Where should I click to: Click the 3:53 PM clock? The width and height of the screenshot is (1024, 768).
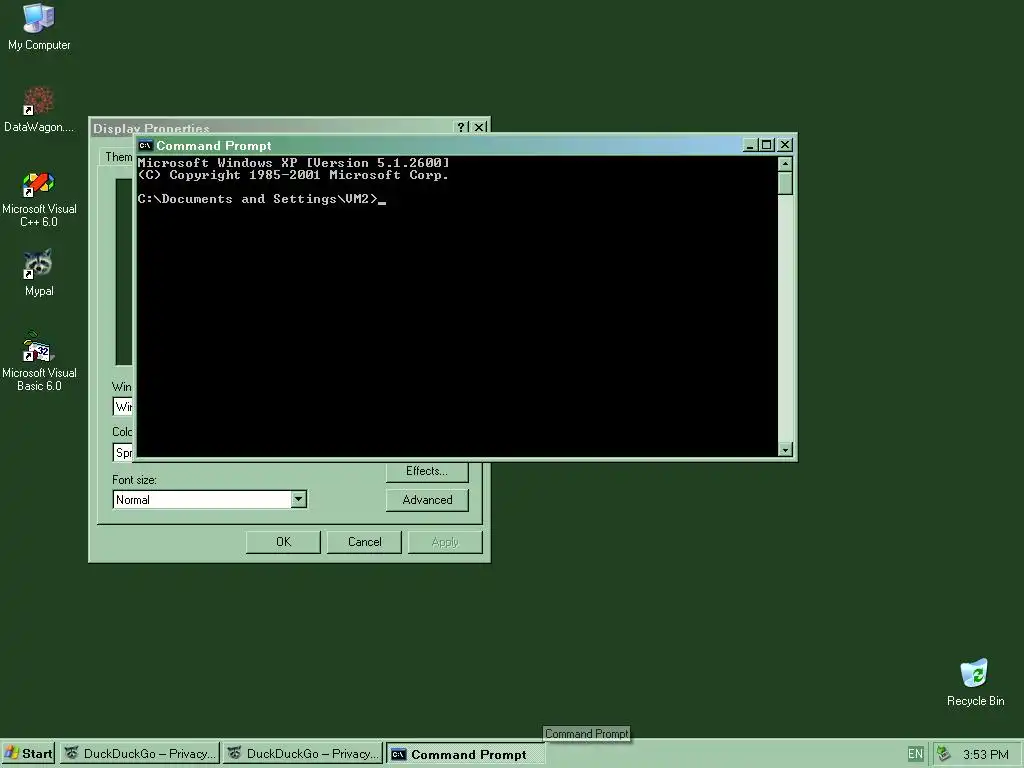pos(985,755)
